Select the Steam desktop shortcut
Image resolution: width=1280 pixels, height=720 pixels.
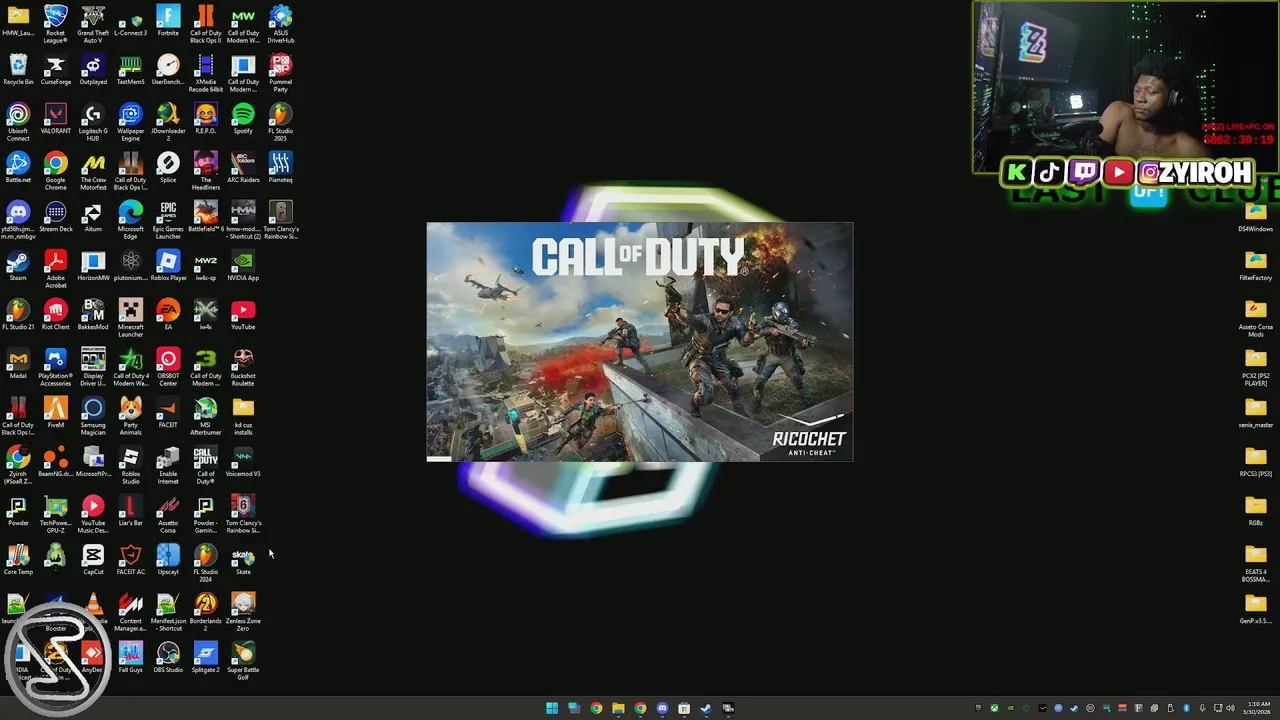[x=18, y=266]
